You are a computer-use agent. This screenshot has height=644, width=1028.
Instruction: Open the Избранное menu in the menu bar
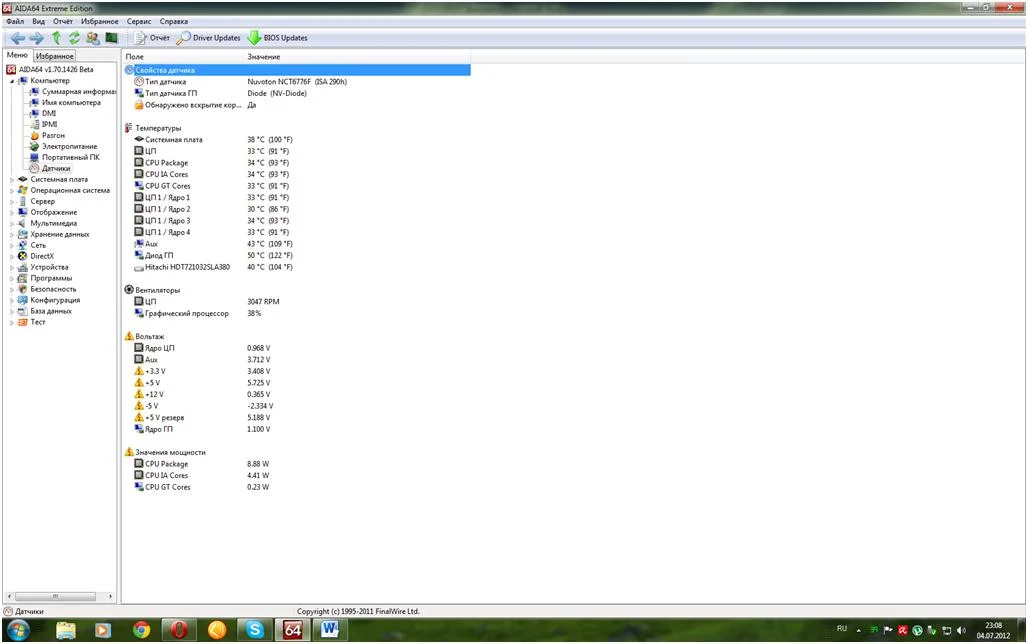coord(100,22)
